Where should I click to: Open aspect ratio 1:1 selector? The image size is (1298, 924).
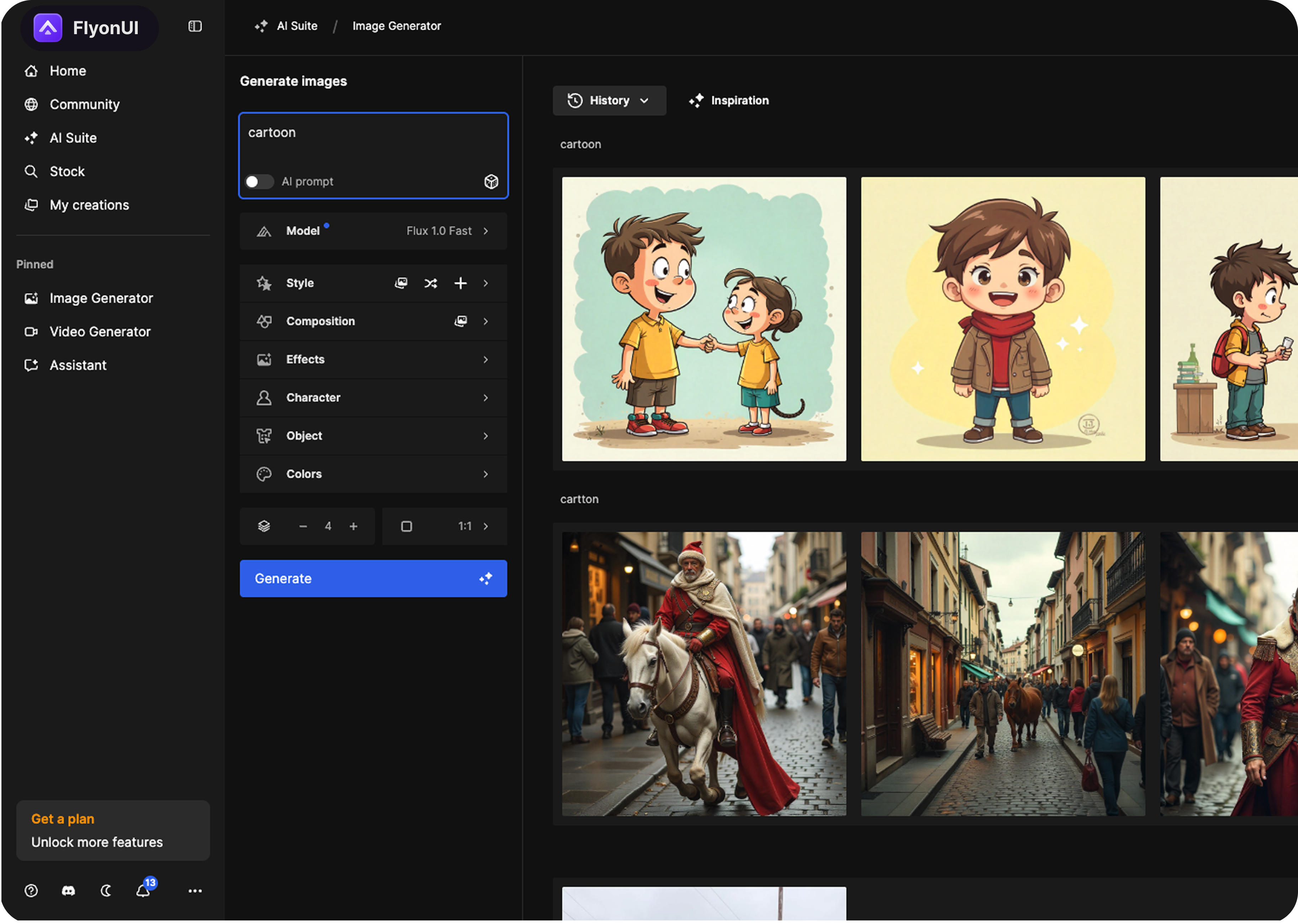[444, 527]
